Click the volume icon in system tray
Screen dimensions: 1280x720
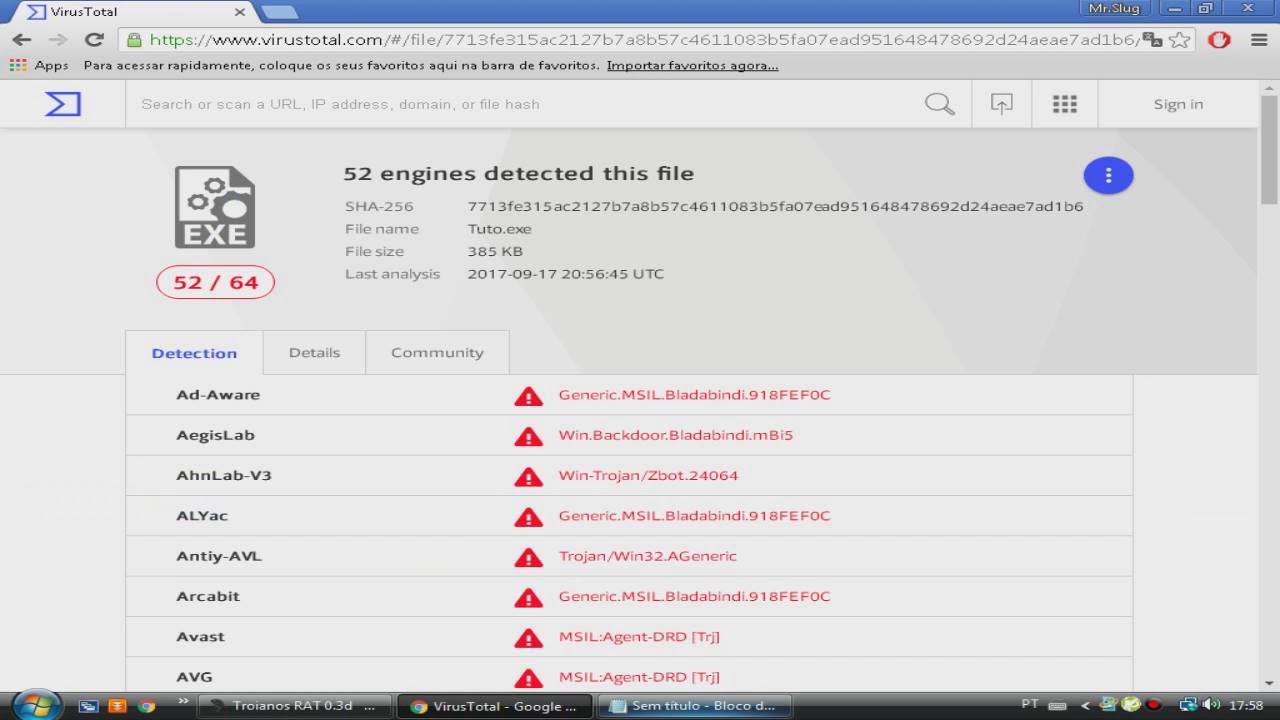click(x=1211, y=705)
